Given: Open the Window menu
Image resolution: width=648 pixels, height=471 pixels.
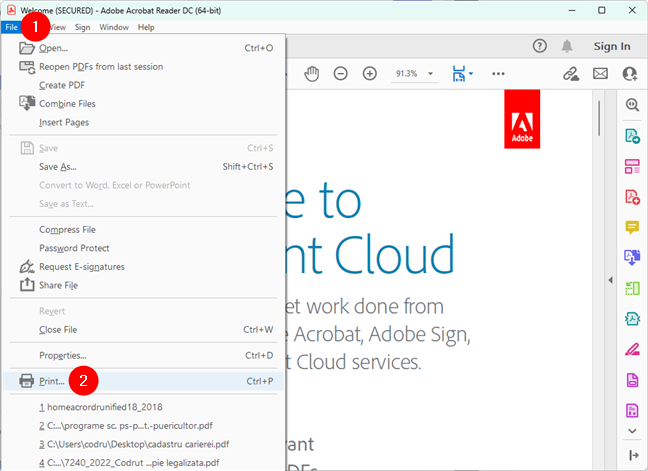Looking at the screenshot, I should (114, 27).
